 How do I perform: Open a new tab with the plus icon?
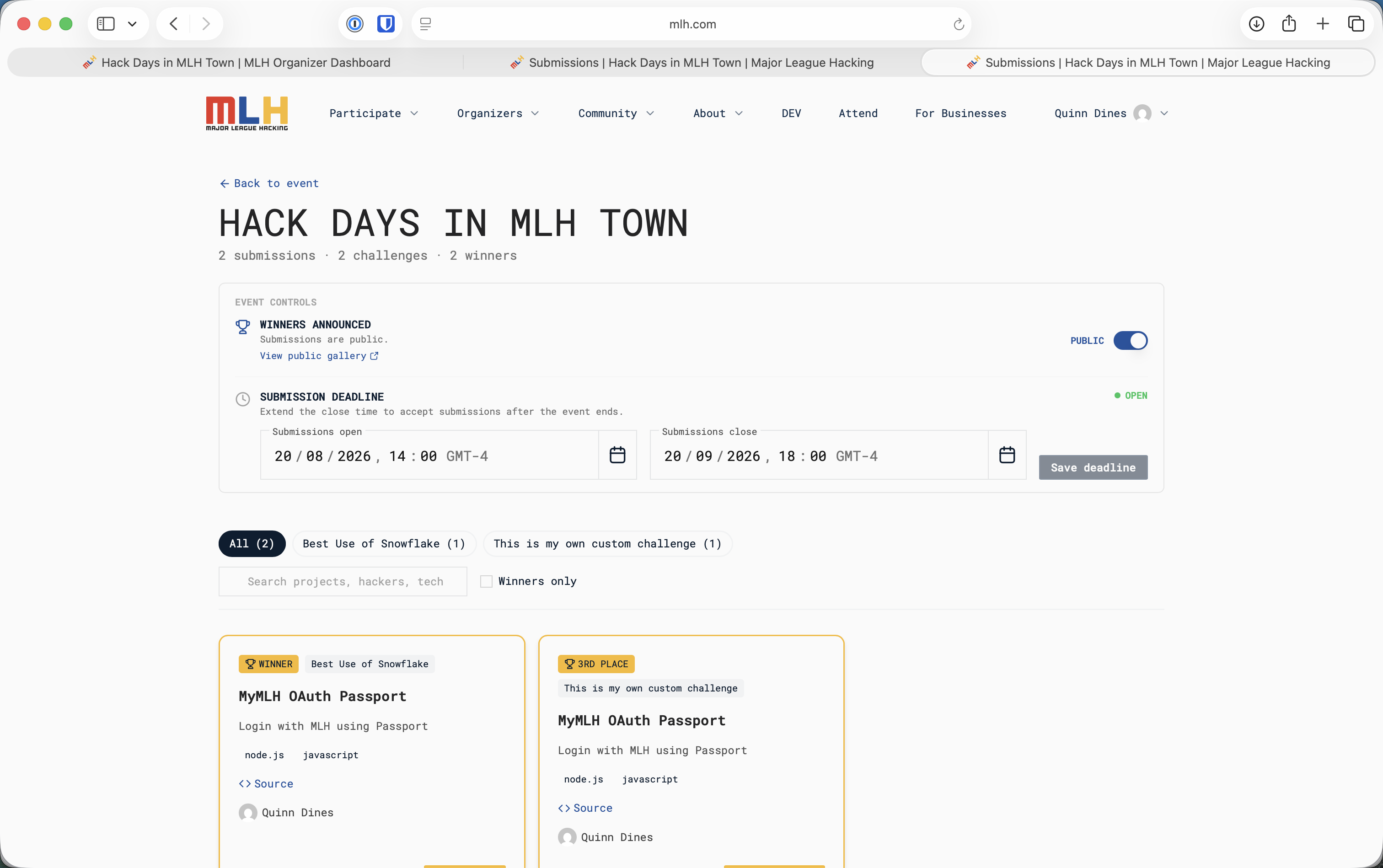point(1323,23)
